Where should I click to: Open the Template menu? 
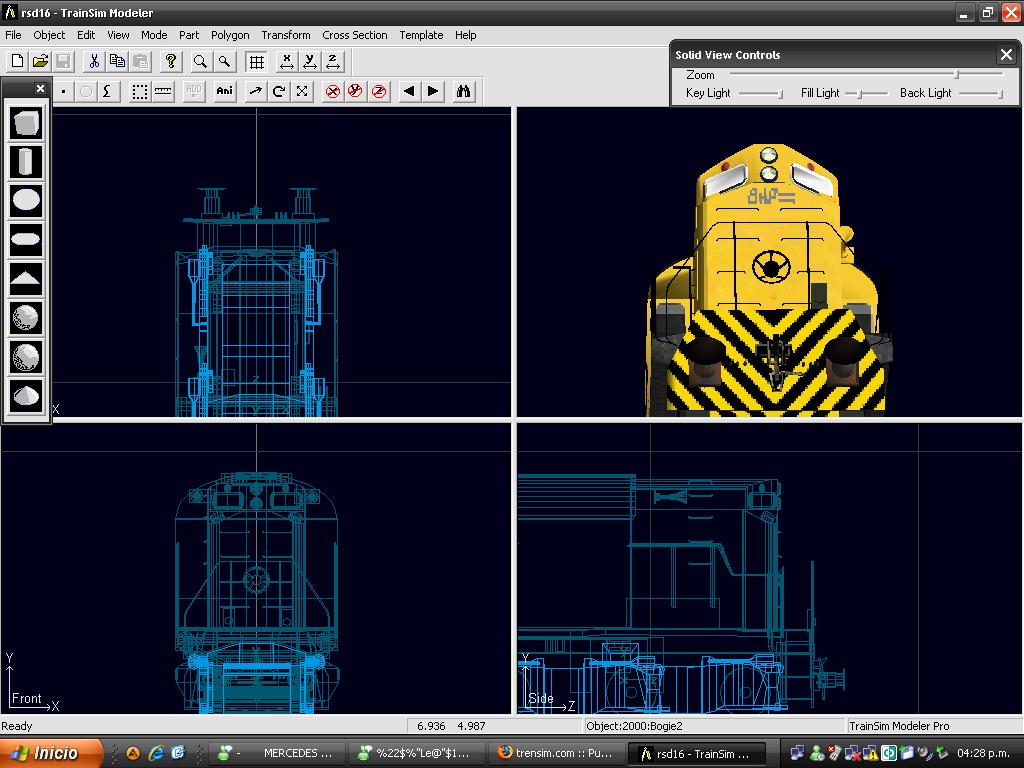421,35
